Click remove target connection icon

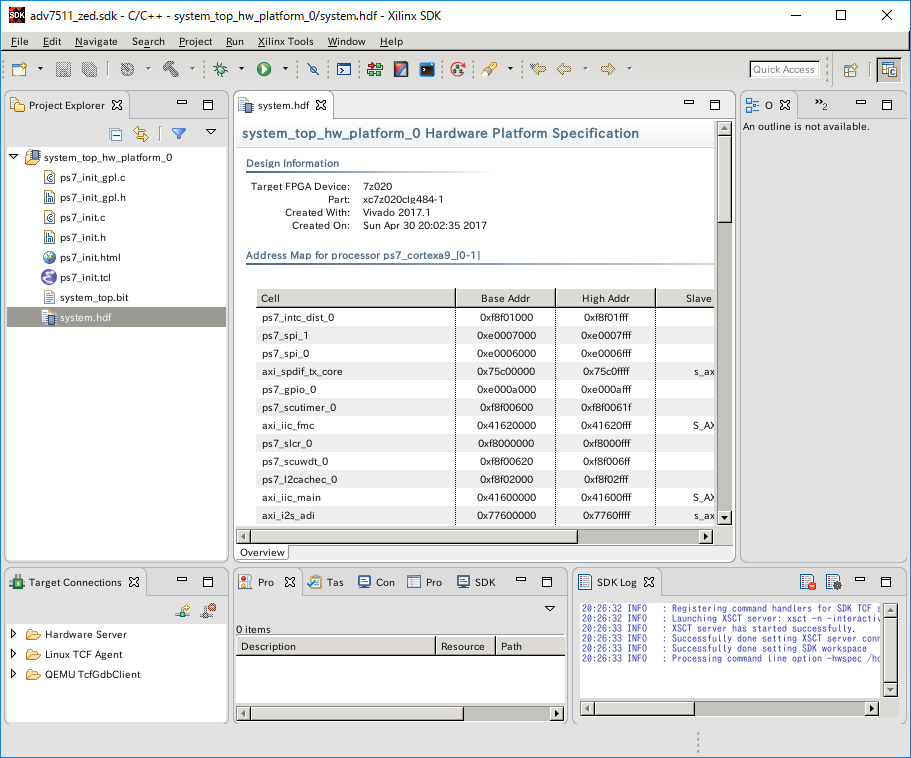[x=208, y=610]
